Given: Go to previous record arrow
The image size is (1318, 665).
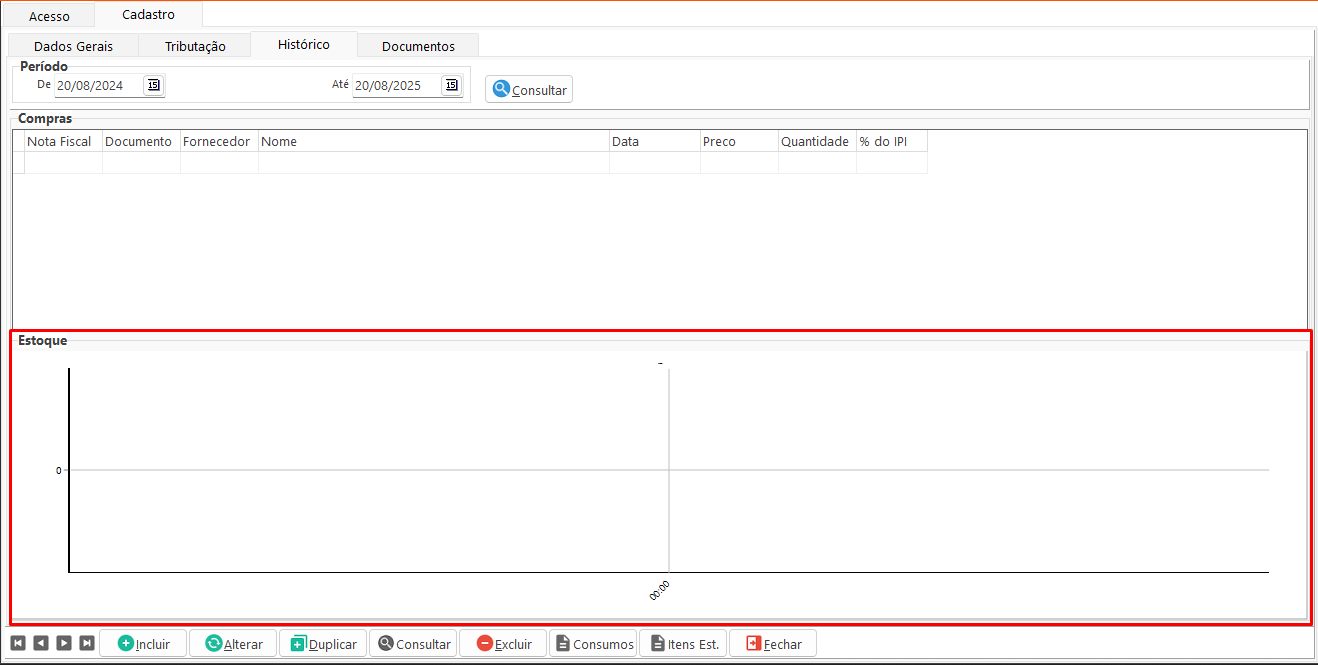Looking at the screenshot, I should coord(41,643).
